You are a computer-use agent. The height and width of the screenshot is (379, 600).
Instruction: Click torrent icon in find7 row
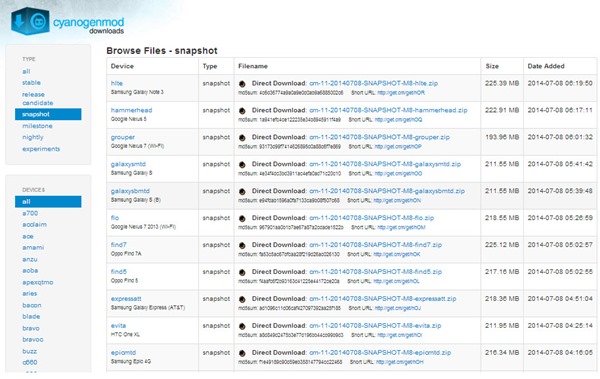(242, 245)
